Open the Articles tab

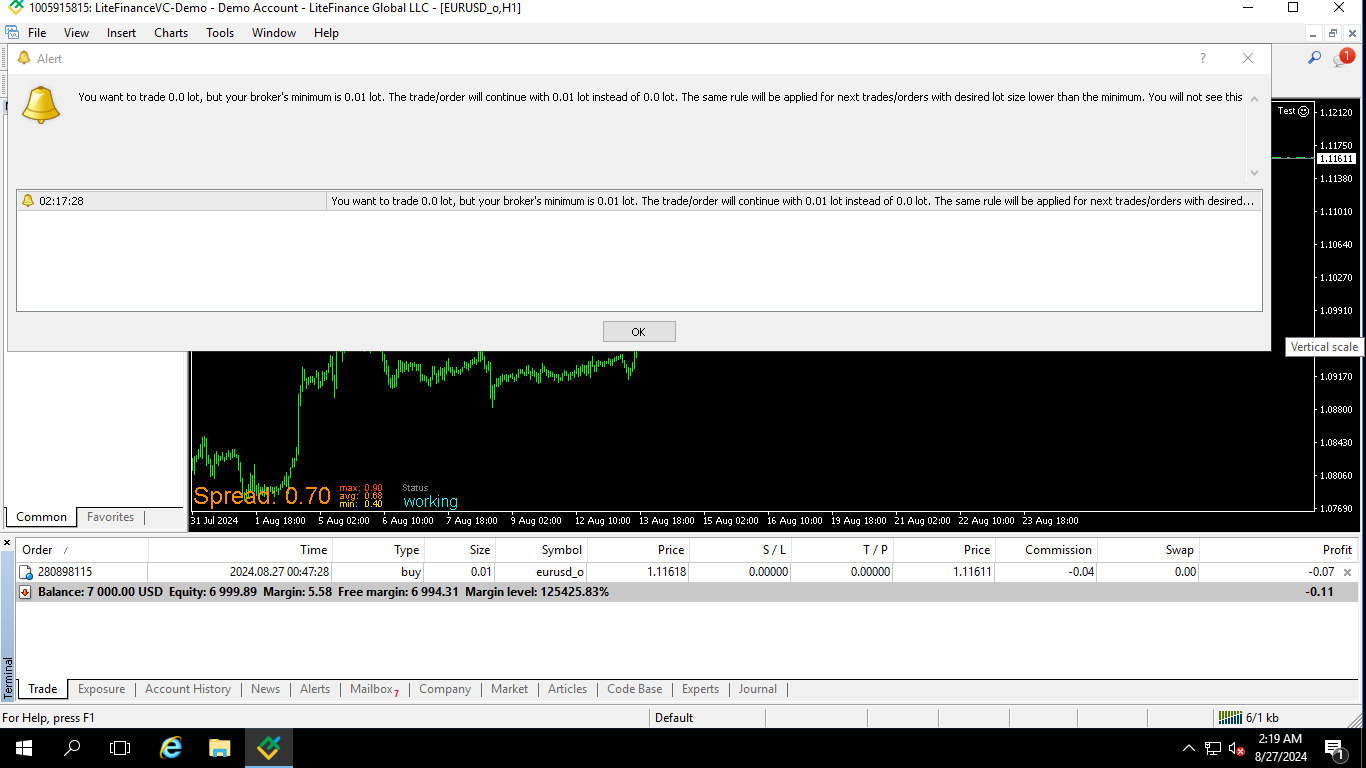[x=567, y=689]
